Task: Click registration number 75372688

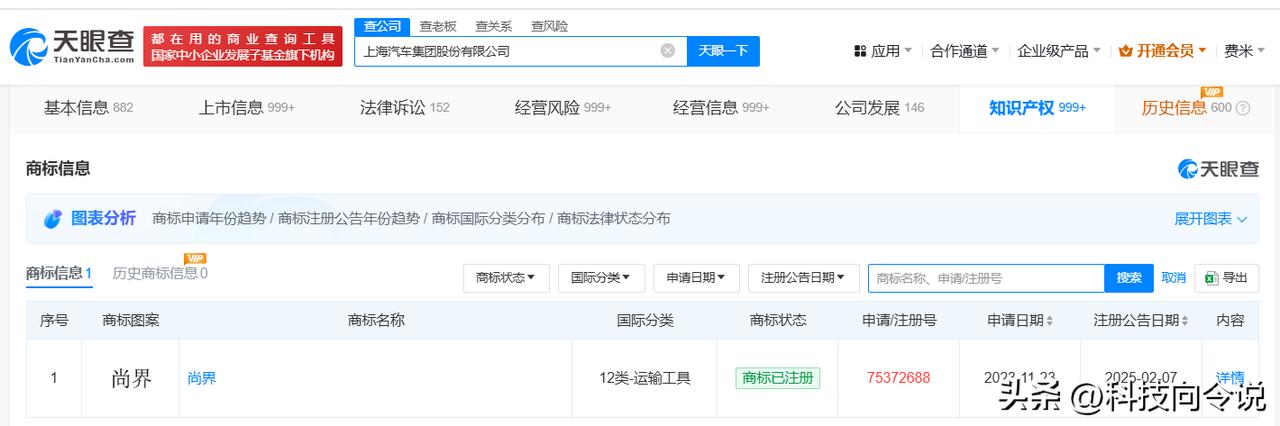Action: click(x=898, y=378)
